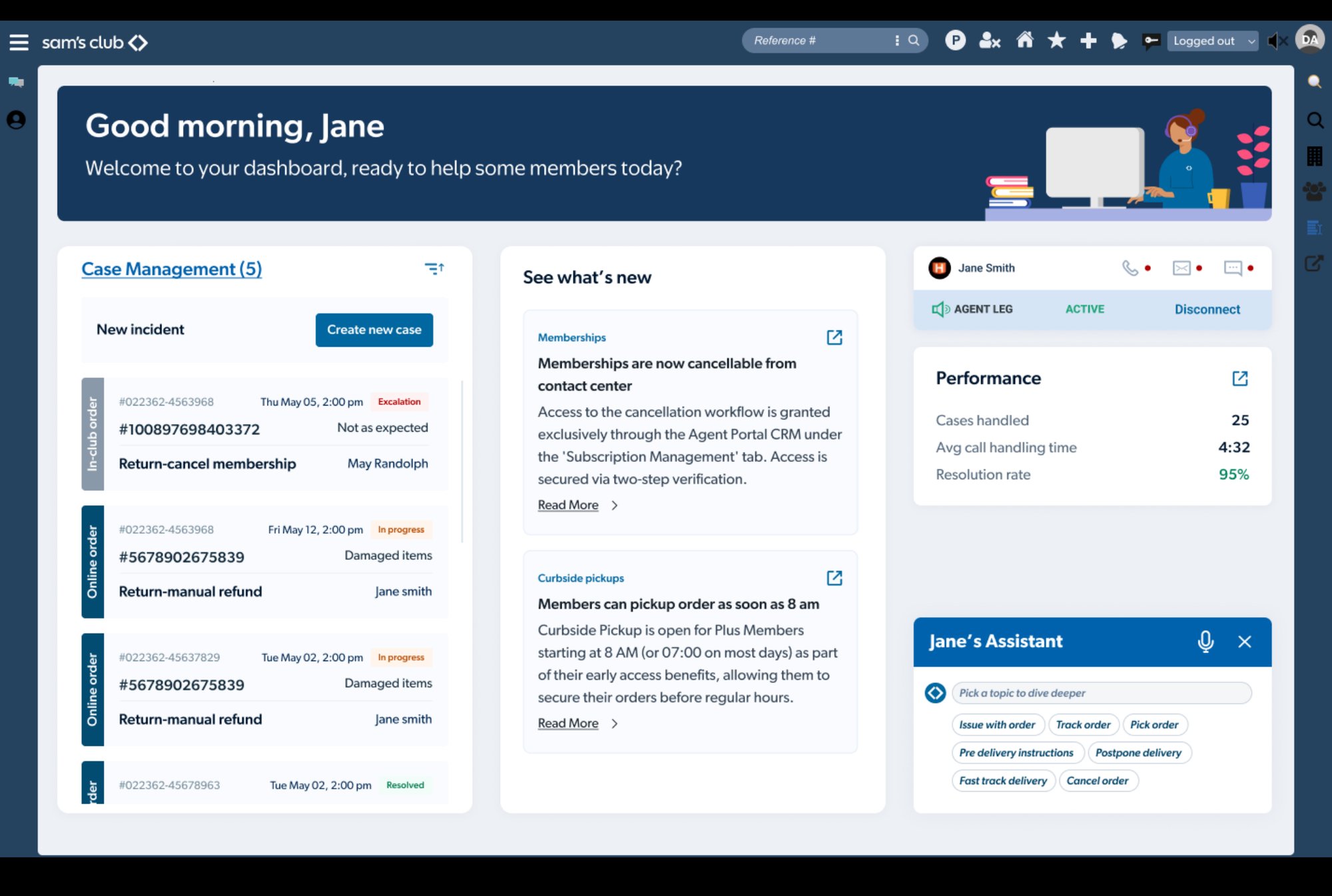Open the Memberships article external link icon
This screenshot has height=896, width=1332.
pos(834,337)
